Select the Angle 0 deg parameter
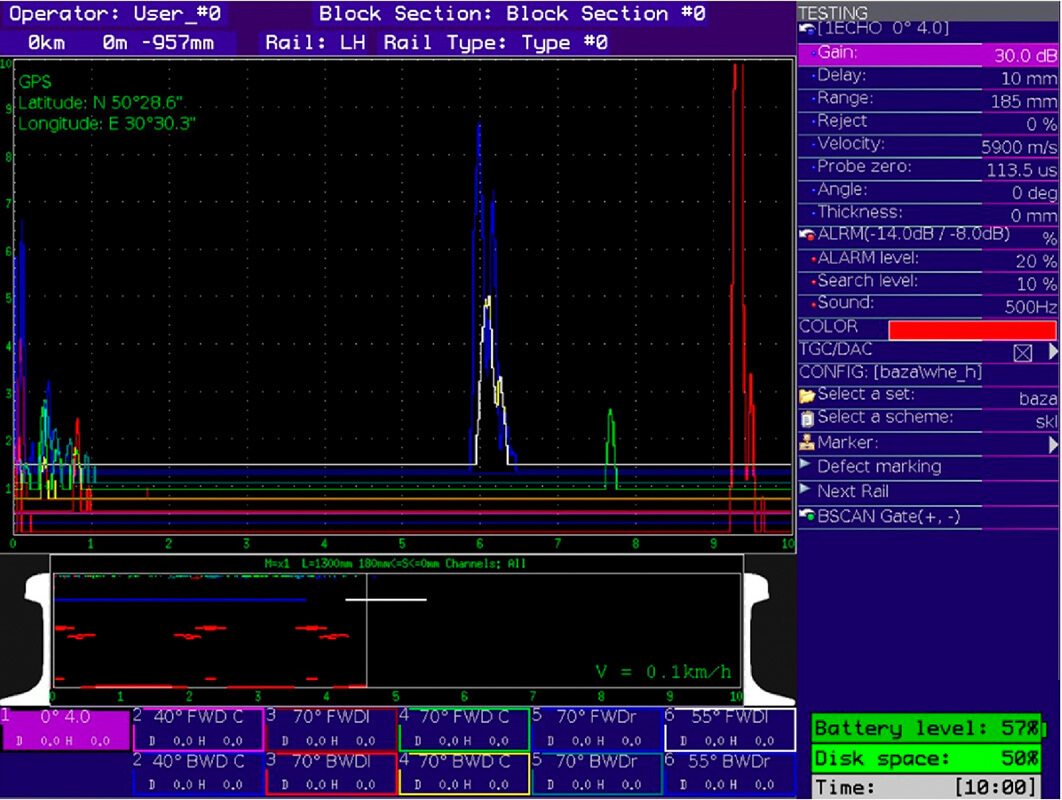Screen dimensions: 1062x800 pos(928,192)
